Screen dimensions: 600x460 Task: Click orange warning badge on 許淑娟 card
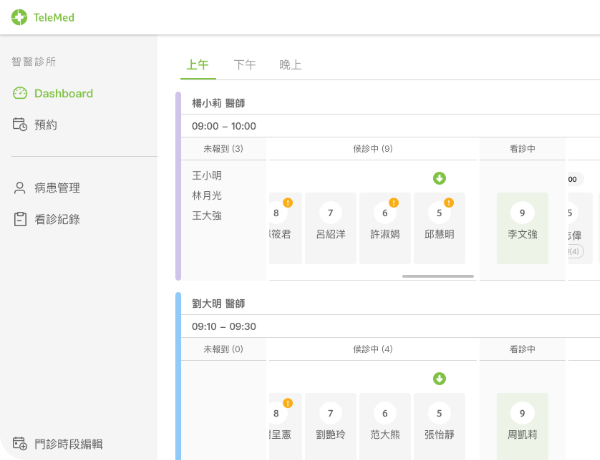[x=394, y=203]
